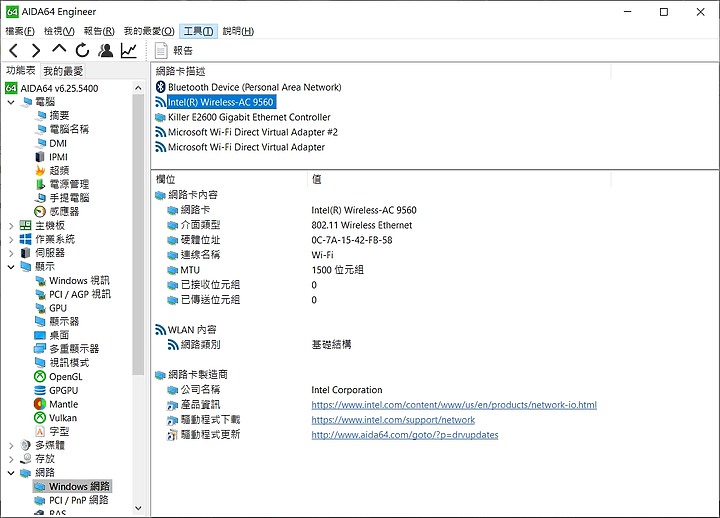Click the GPU tree icon

point(40,308)
